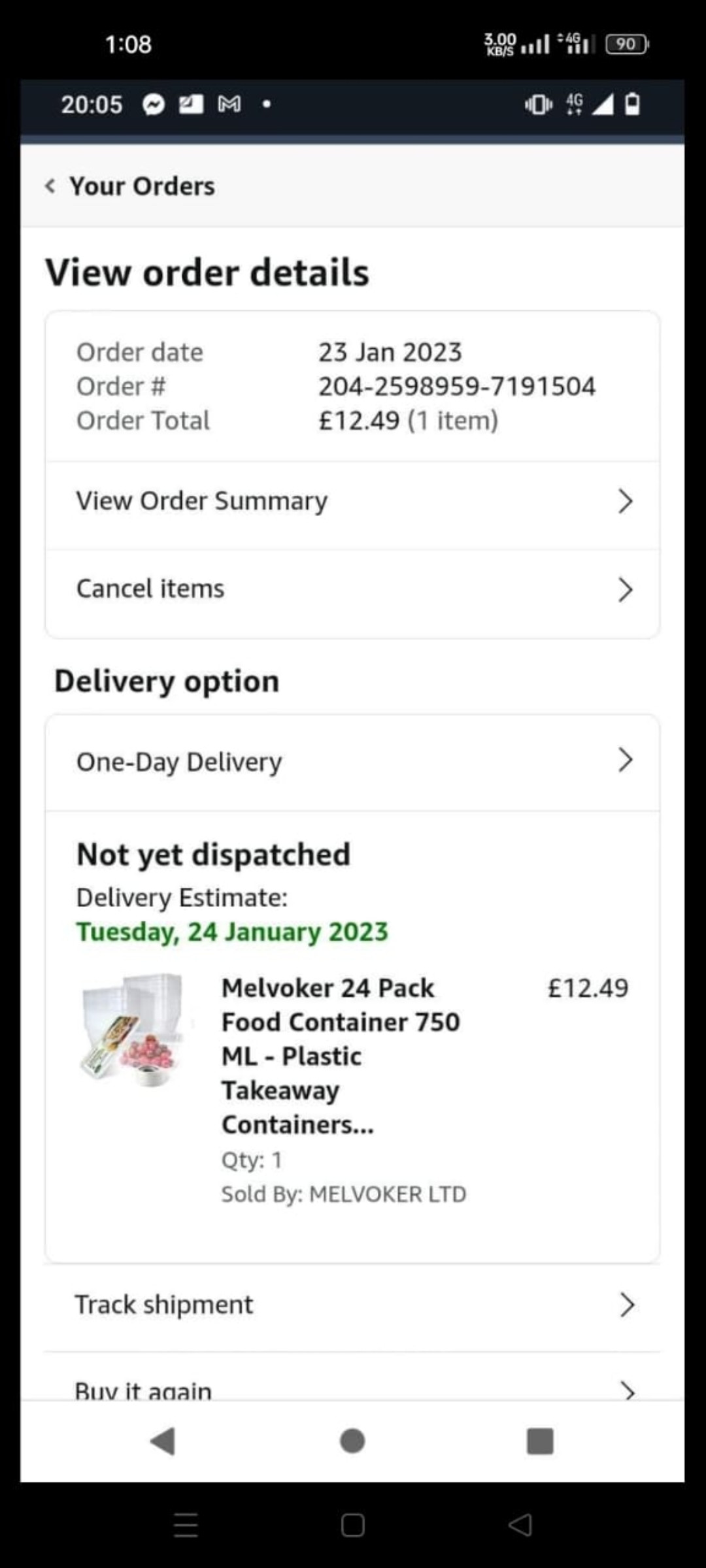Expand View Order Summary chevron

(x=625, y=502)
